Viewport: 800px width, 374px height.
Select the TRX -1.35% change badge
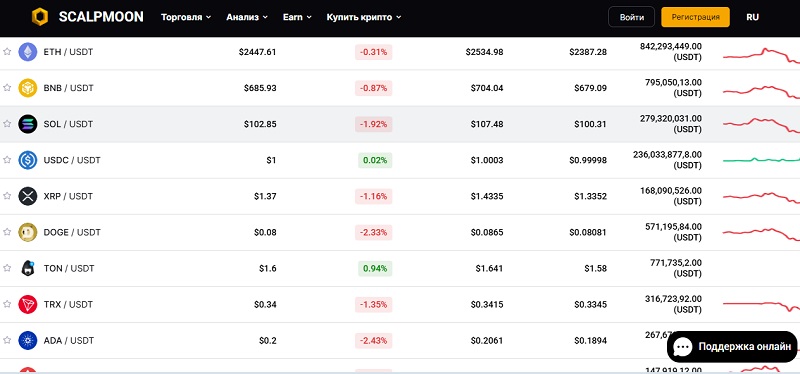pyautogui.click(x=373, y=305)
